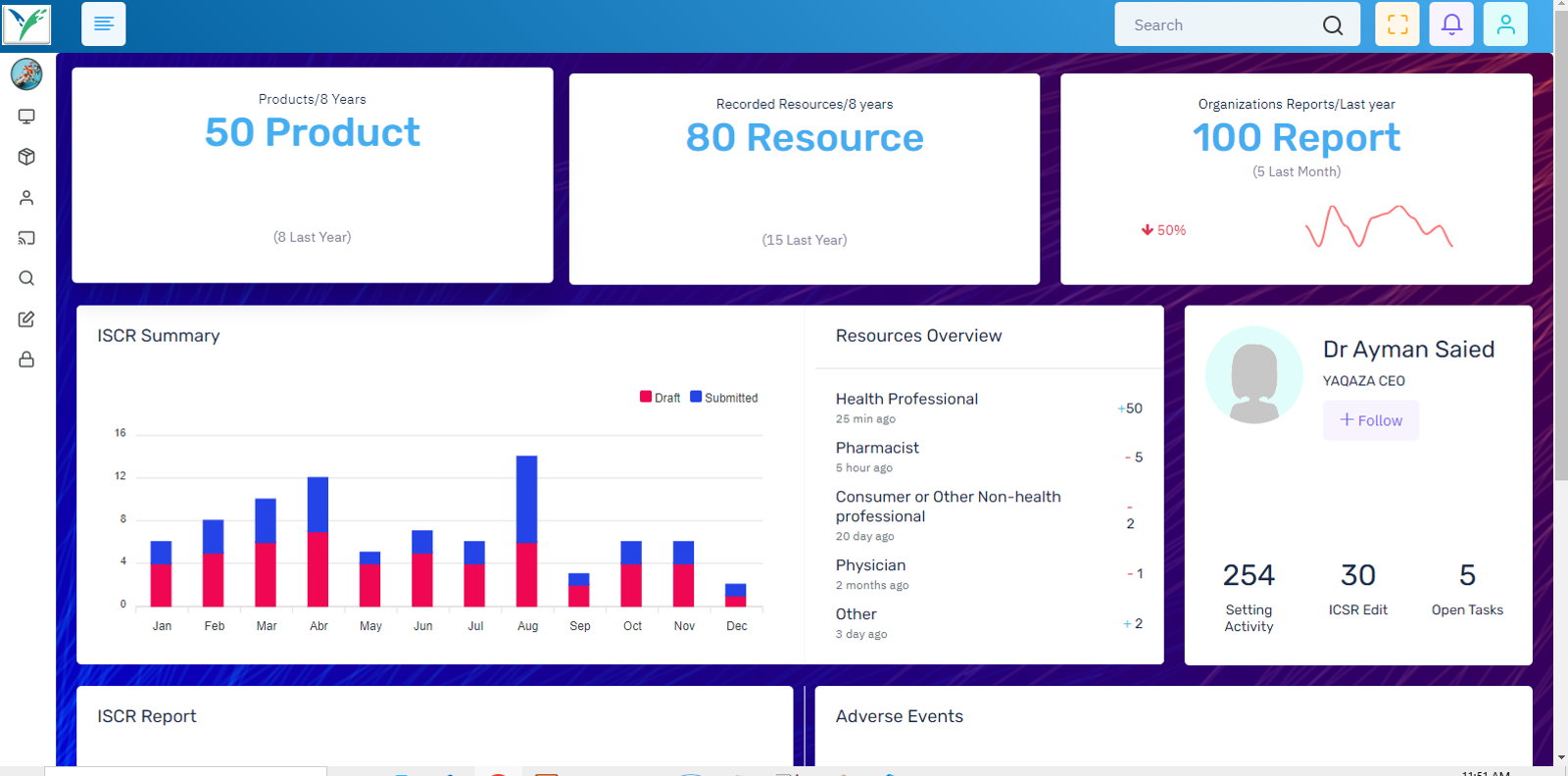The height and width of the screenshot is (776, 1568).
Task: Click the hamburger menu toggle button
Action: [x=103, y=24]
